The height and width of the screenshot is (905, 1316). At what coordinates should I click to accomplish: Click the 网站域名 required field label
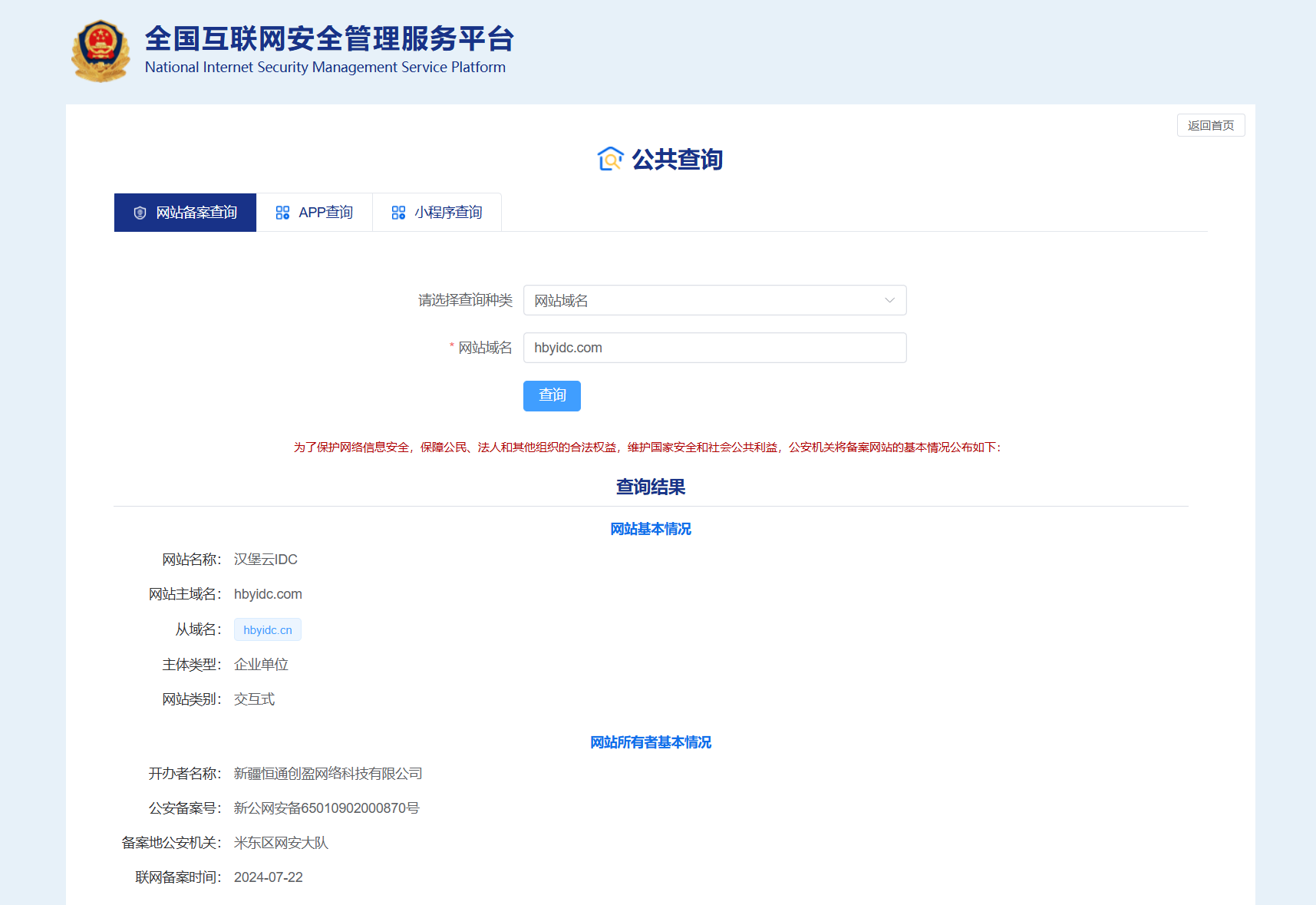pos(485,348)
